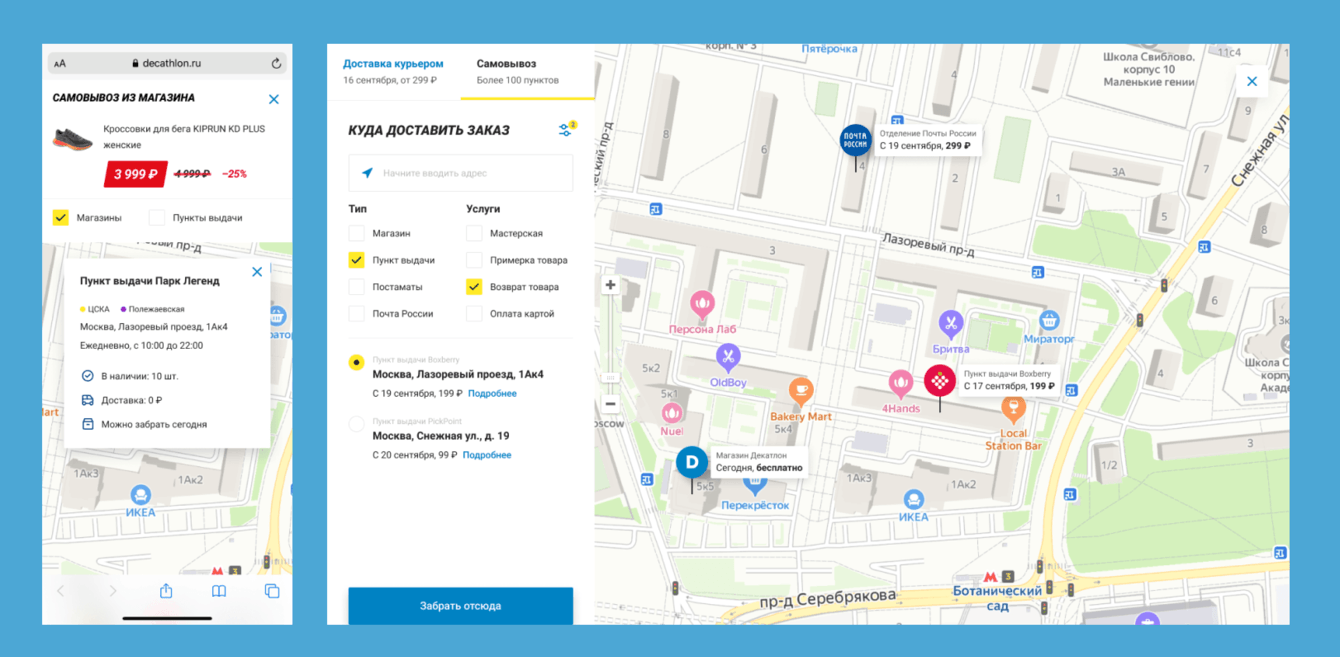
Task: Select the red Boxberry pickup map pin
Action: (x=939, y=383)
